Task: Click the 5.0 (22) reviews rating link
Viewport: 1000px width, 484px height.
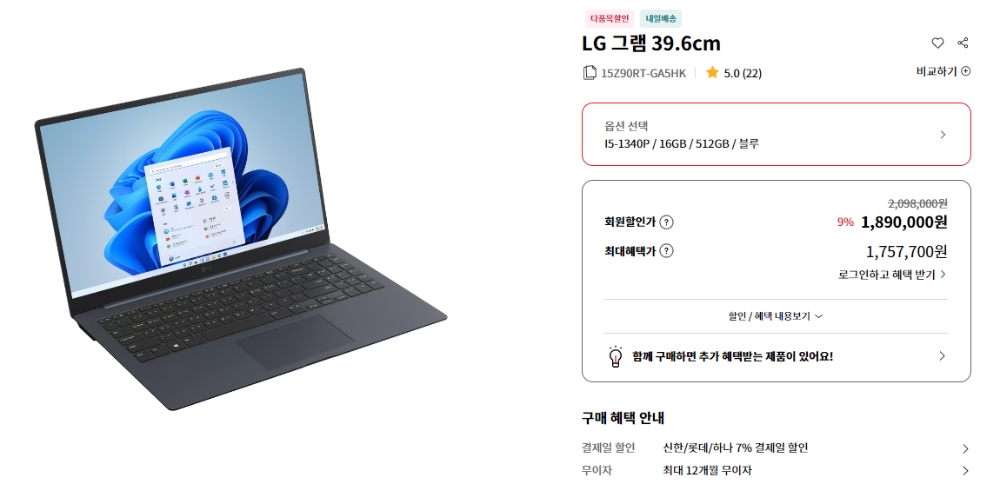Action: (742, 73)
